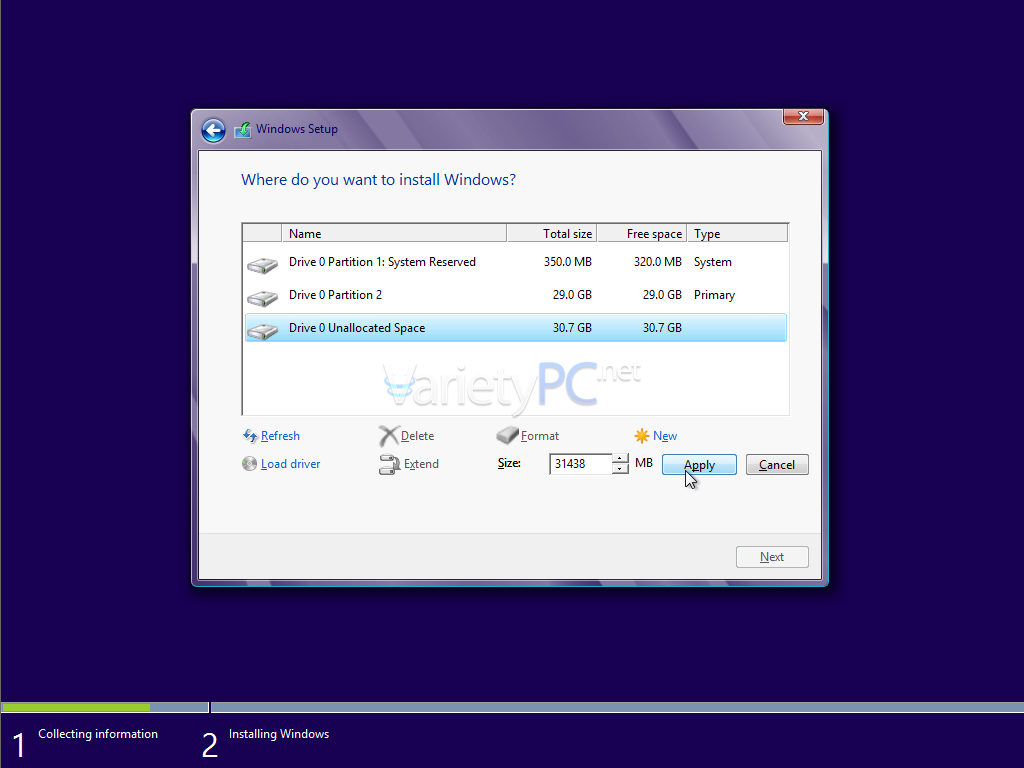This screenshot has height=768, width=1024.
Task: Create a New partition link
Action: pos(665,436)
